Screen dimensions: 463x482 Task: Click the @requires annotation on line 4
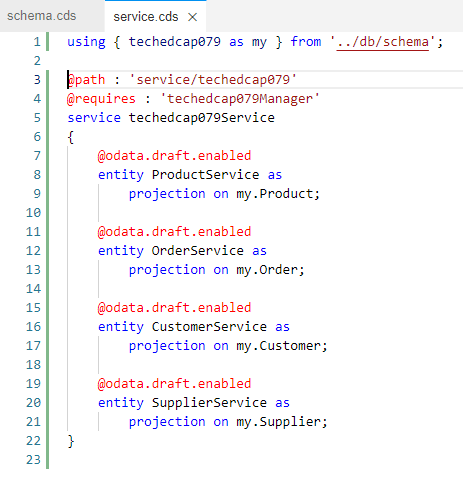[102, 99]
